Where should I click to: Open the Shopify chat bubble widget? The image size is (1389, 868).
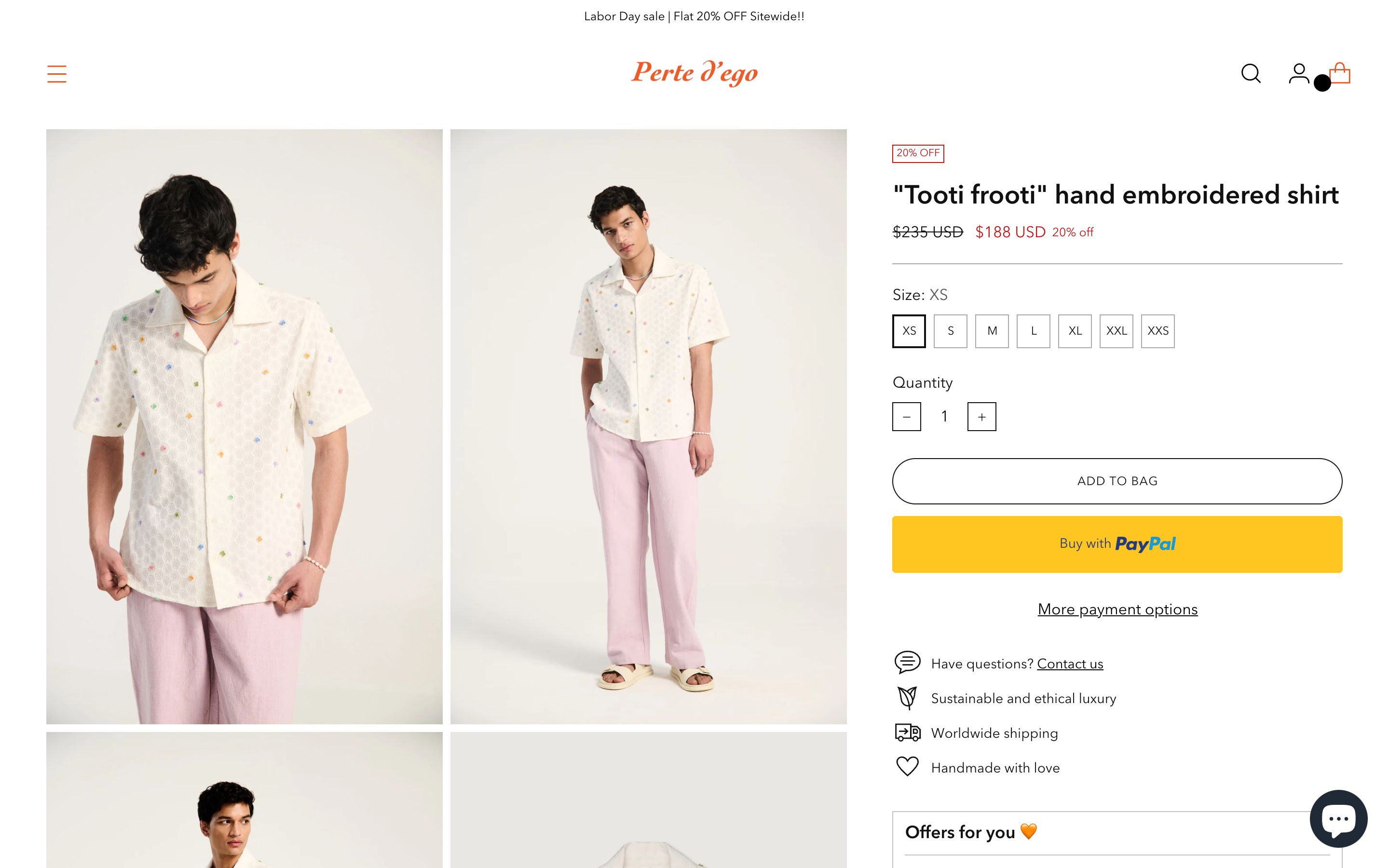1338,818
